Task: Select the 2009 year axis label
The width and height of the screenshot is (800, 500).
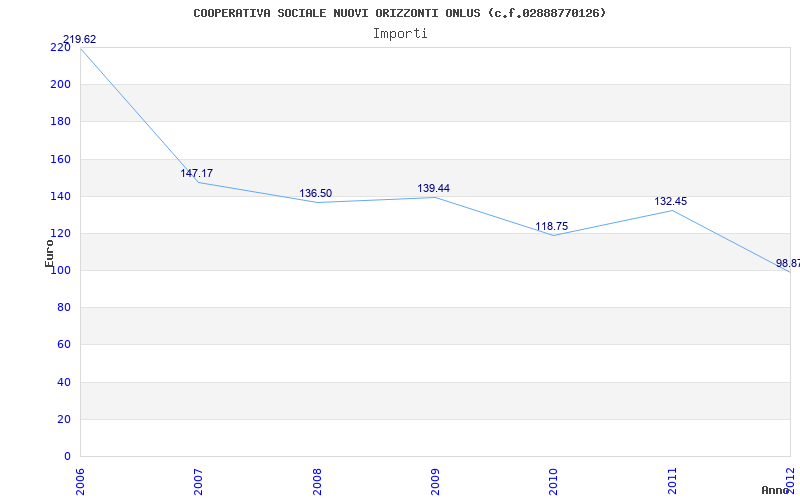Action: point(436,479)
